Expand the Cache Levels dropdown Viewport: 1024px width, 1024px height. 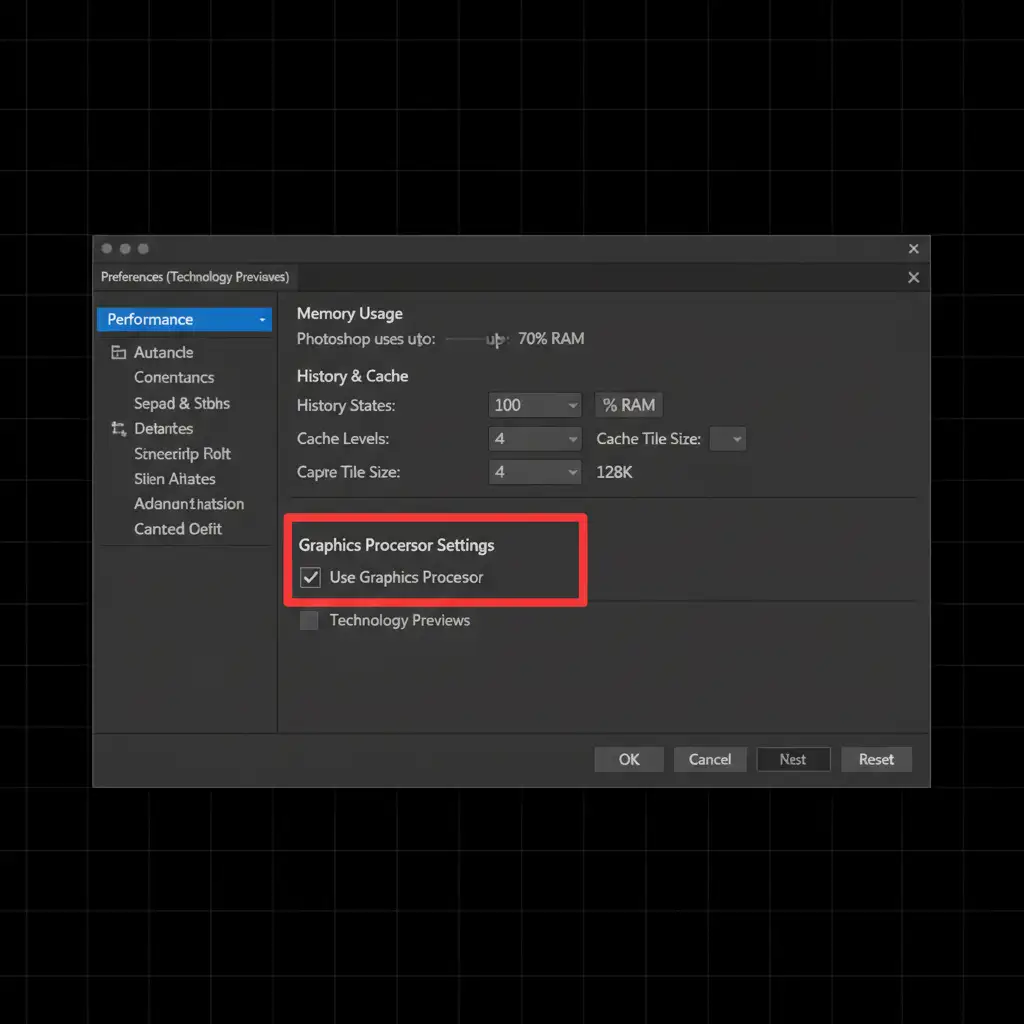click(x=535, y=439)
